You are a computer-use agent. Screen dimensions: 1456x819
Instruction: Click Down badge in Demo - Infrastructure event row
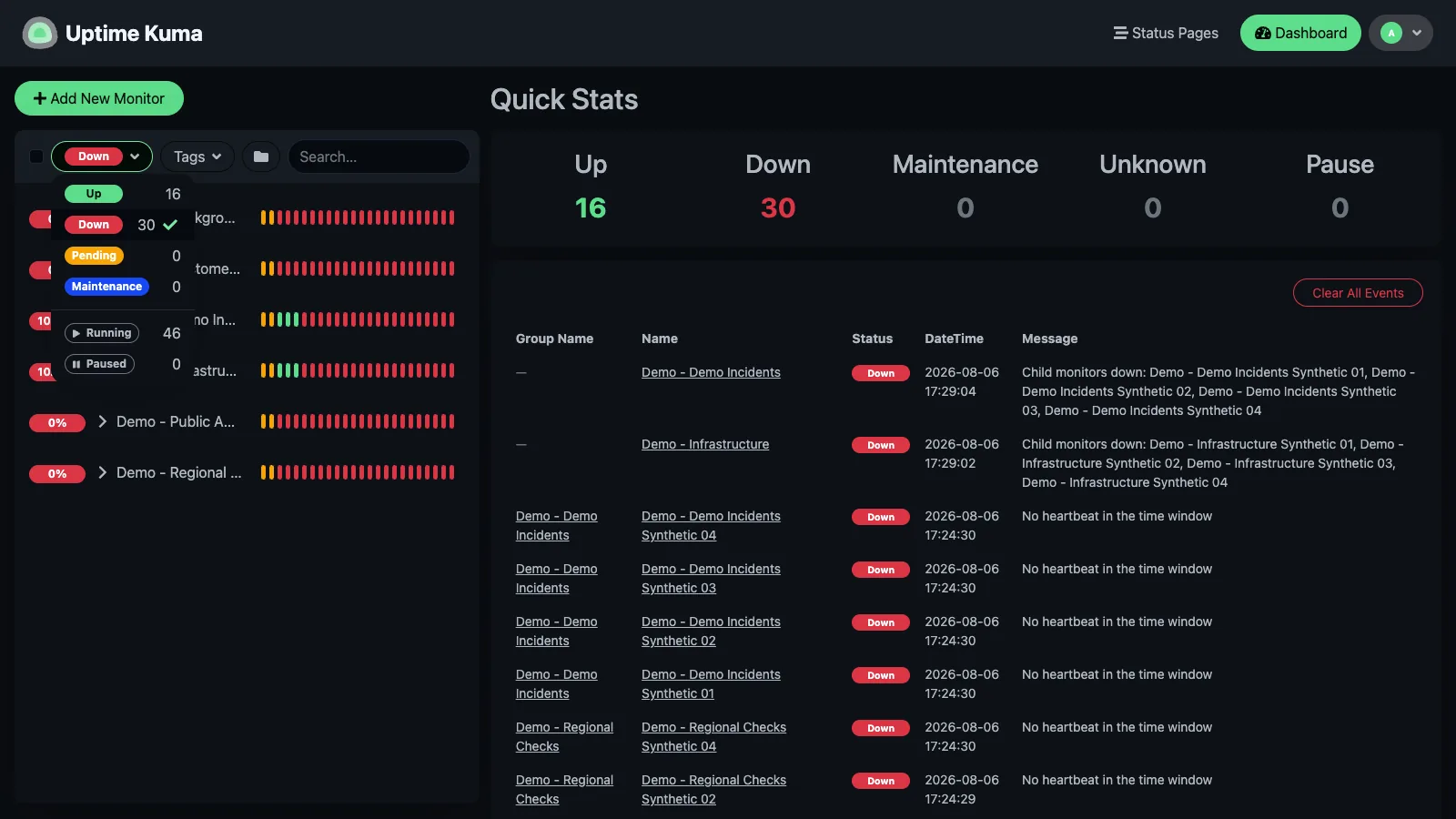point(881,445)
